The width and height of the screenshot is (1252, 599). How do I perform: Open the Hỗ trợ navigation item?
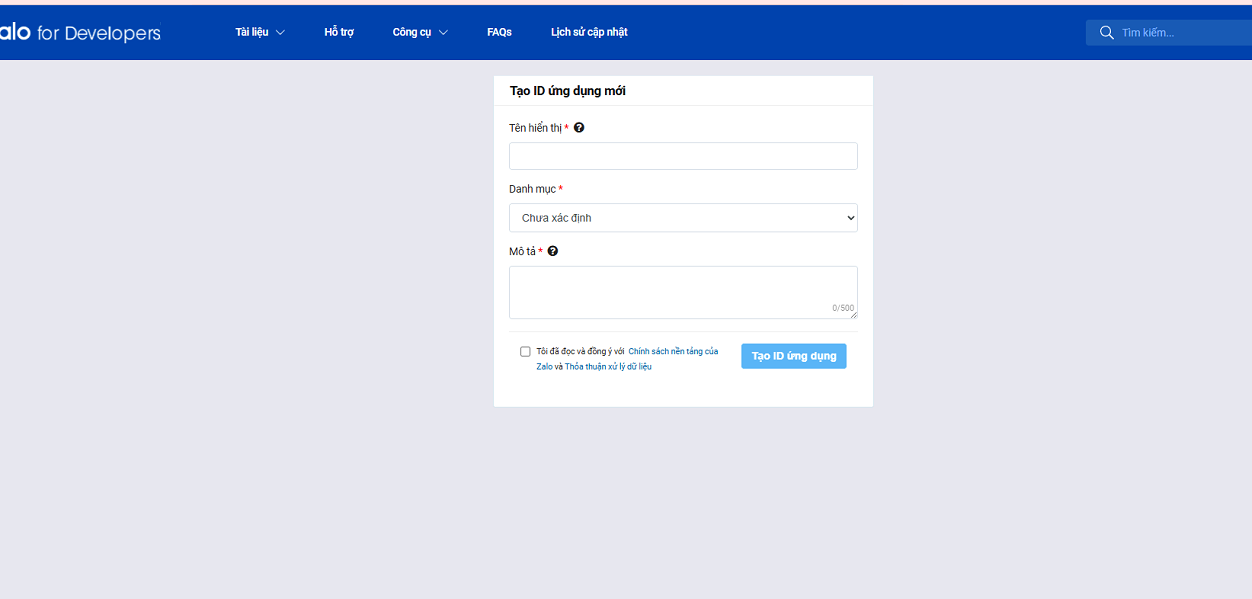click(x=339, y=32)
